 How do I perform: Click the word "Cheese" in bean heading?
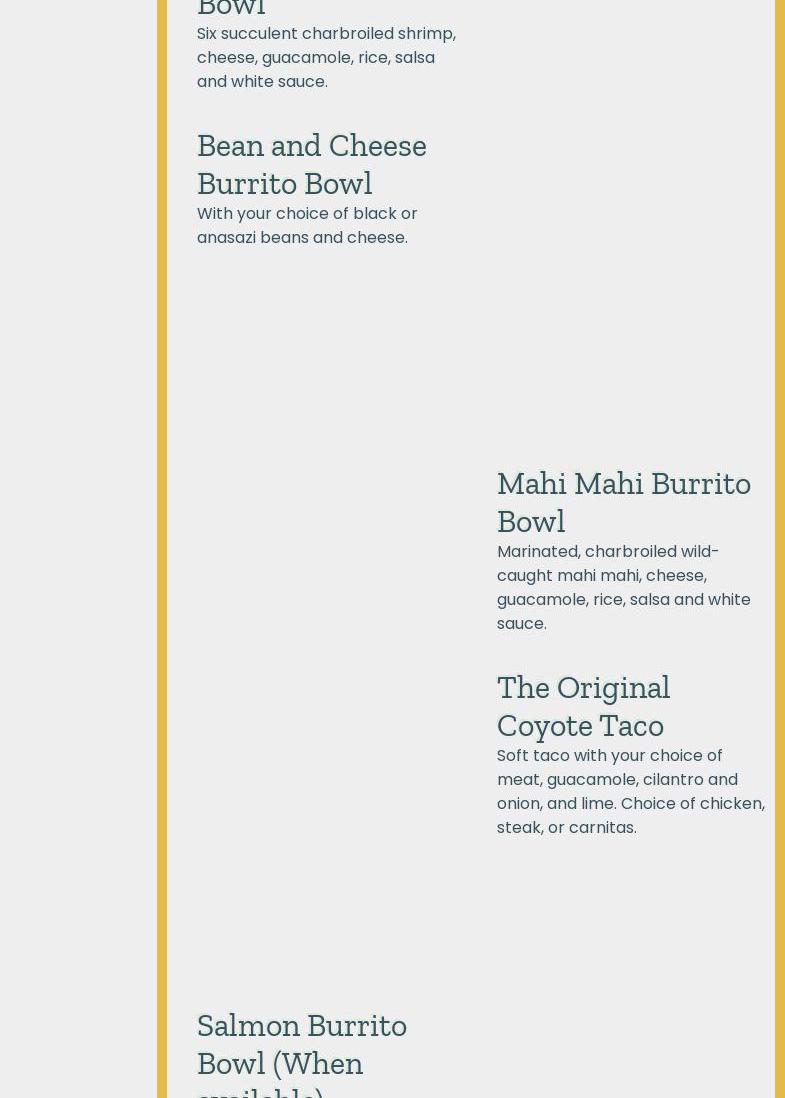coord(377,146)
